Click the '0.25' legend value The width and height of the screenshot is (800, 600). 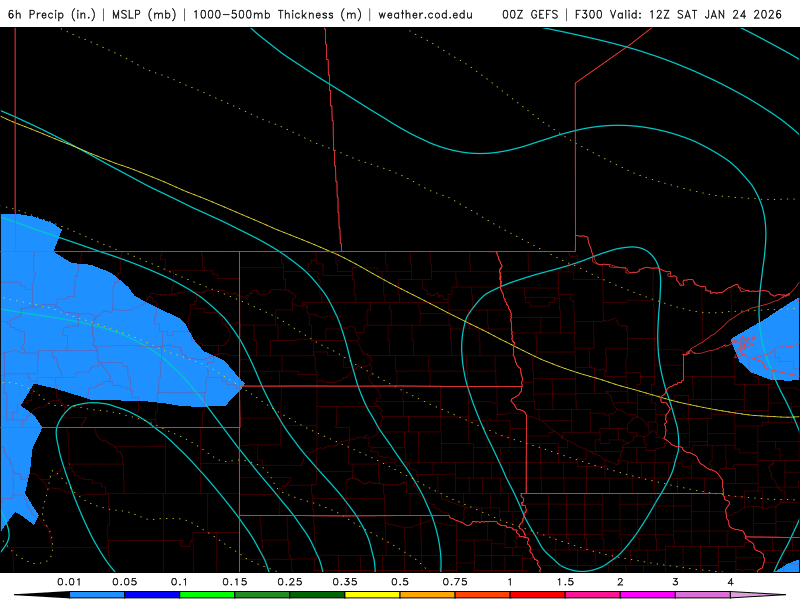pyautogui.click(x=290, y=582)
